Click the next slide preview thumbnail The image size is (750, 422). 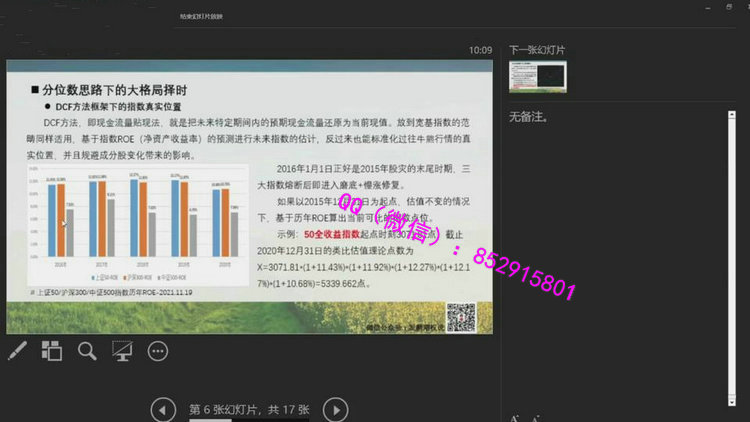(538, 76)
